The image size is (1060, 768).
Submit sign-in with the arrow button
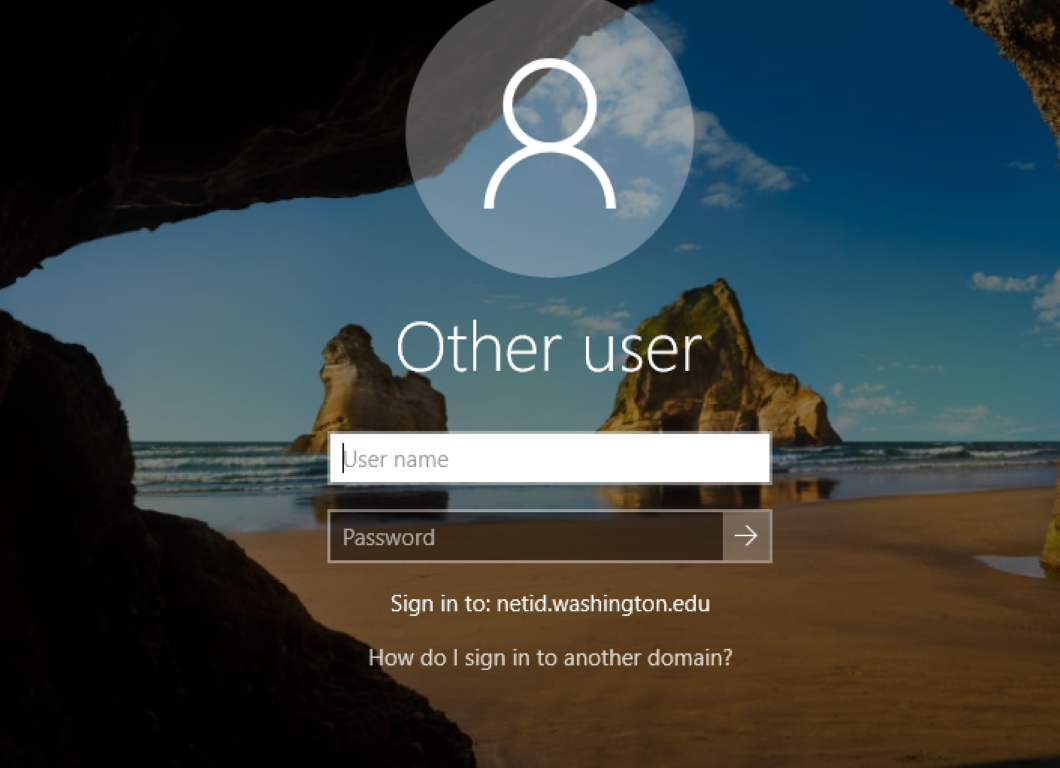point(747,536)
